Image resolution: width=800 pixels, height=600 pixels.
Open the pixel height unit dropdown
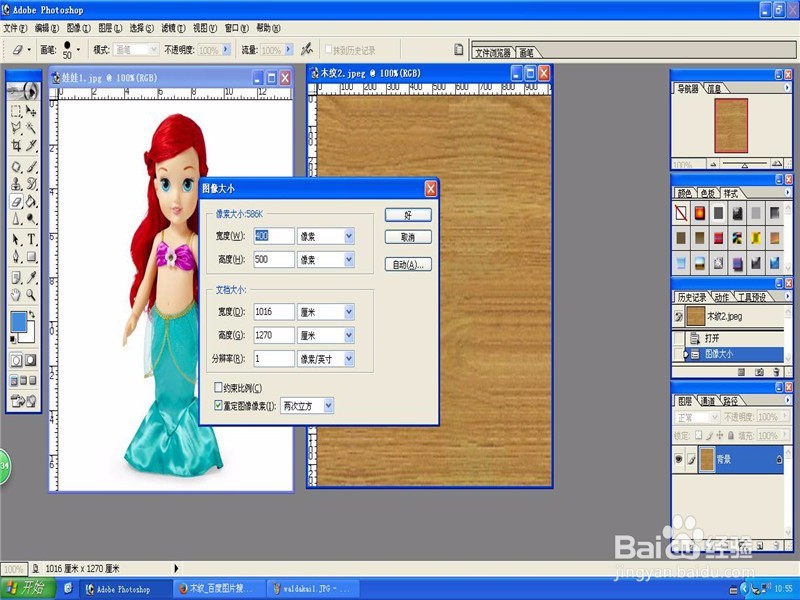[349, 259]
